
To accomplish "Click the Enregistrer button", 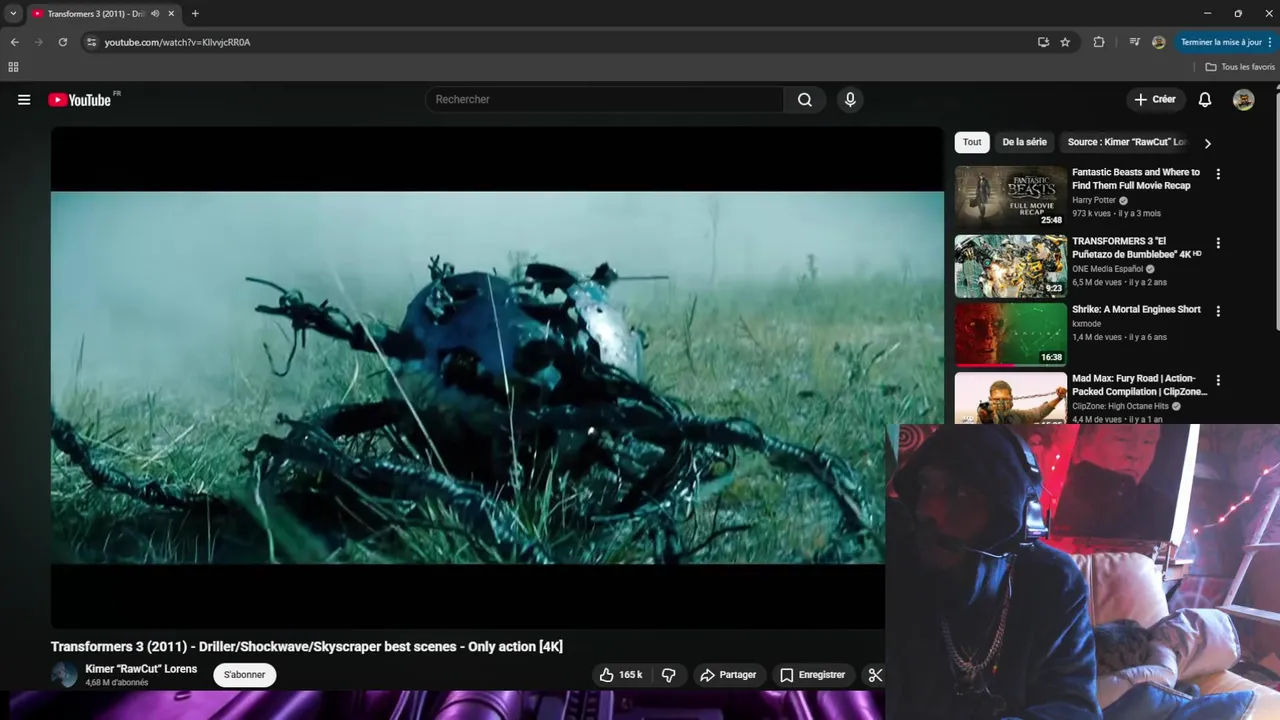I will [x=812, y=675].
